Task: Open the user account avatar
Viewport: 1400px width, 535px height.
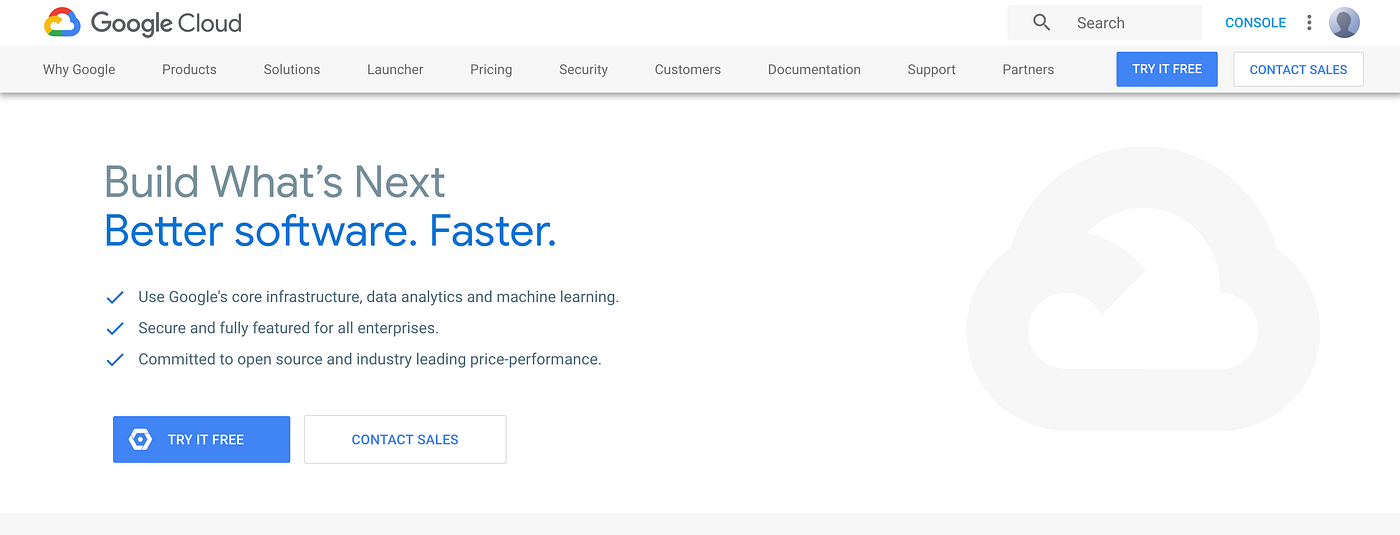Action: point(1344,22)
